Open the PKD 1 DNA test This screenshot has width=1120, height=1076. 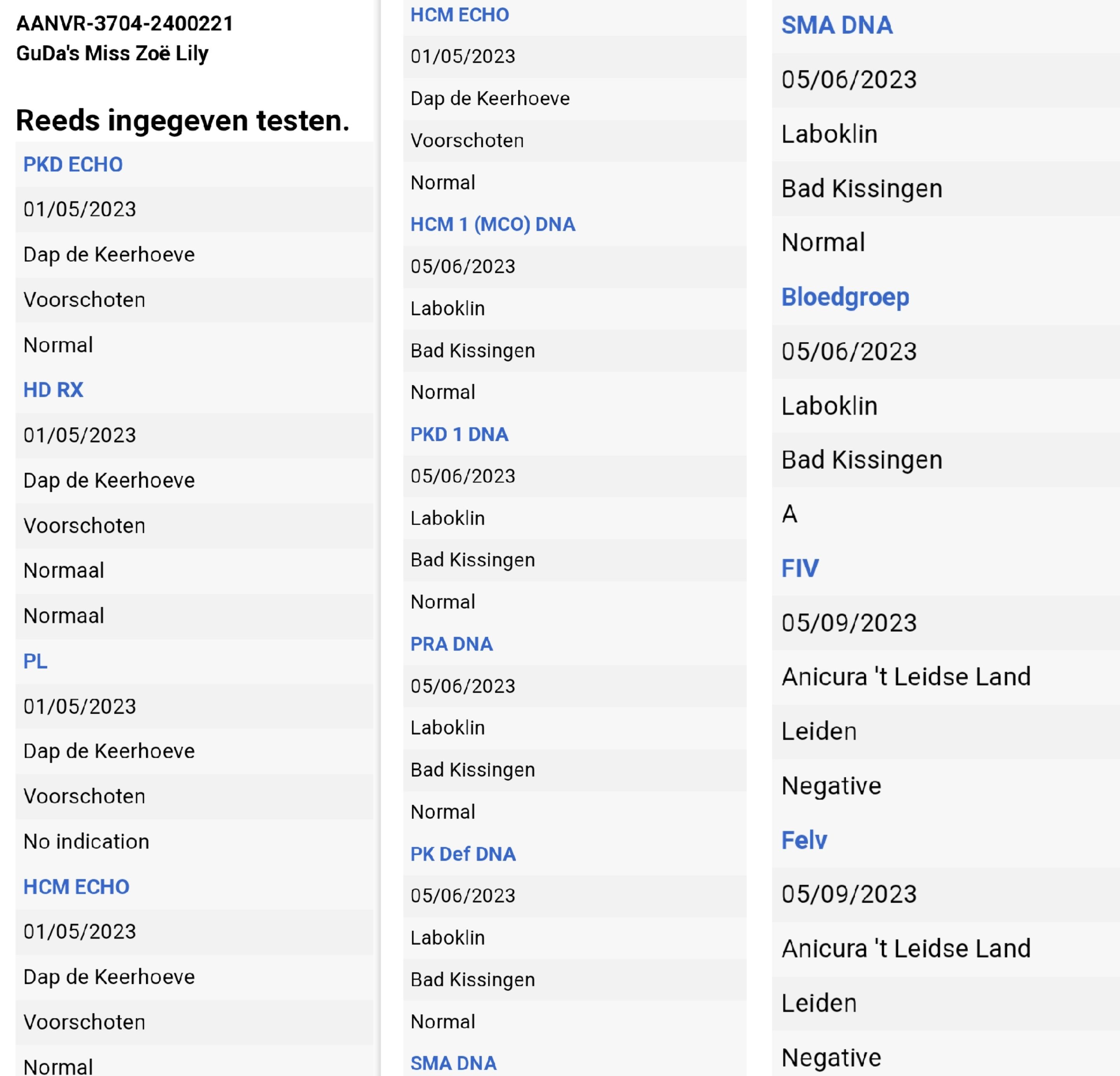[459, 435]
